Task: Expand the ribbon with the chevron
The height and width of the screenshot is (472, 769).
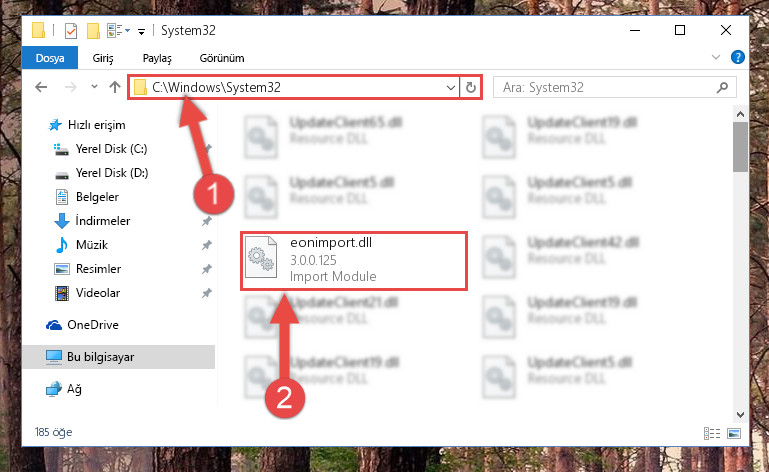Action: click(x=716, y=57)
